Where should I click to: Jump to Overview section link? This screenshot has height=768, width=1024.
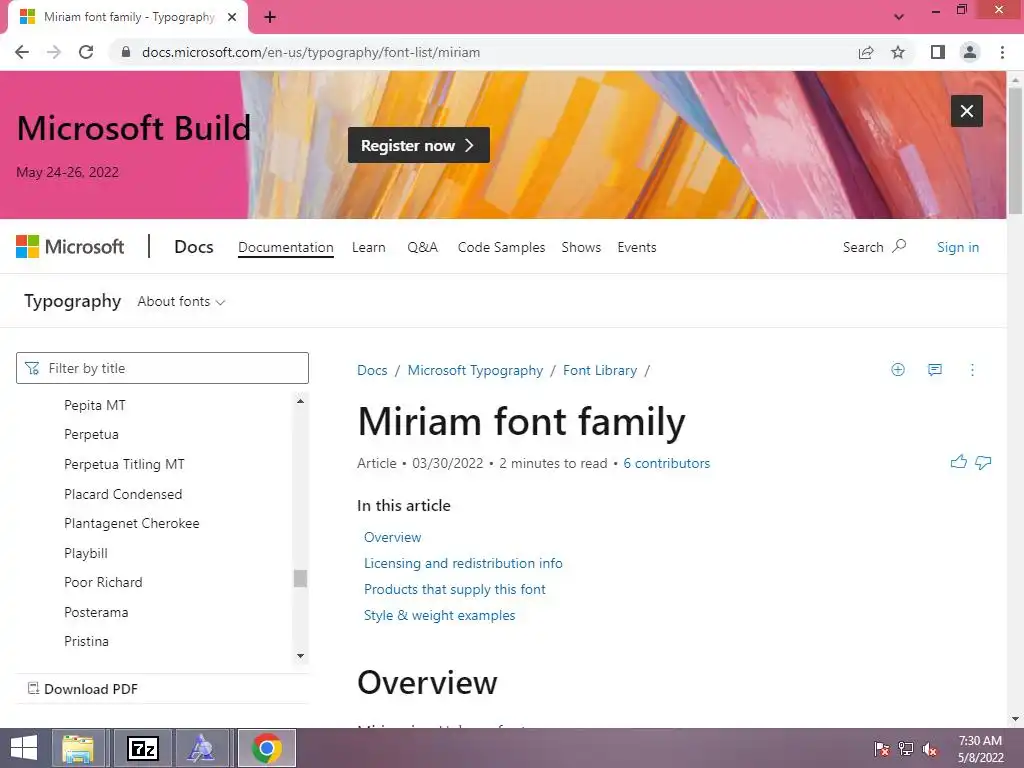[392, 537]
